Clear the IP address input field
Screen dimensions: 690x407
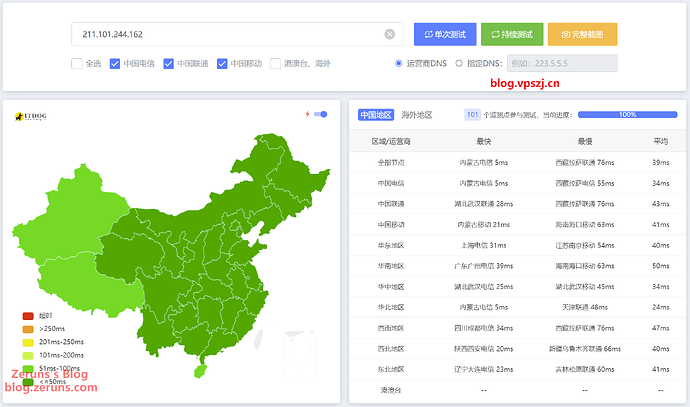click(390, 35)
